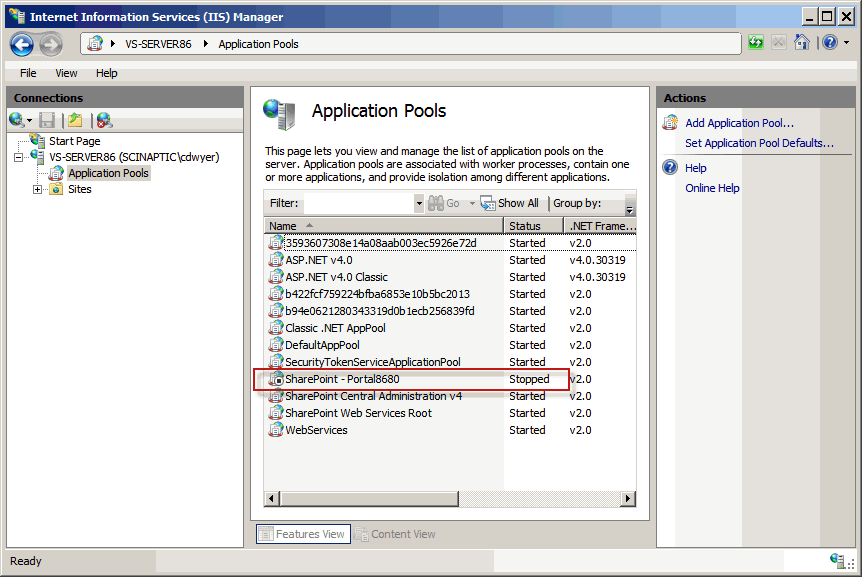Screen dimensions: 862x577
Task: Open the help dropdown arrow in toolbar
Action: tap(847, 42)
